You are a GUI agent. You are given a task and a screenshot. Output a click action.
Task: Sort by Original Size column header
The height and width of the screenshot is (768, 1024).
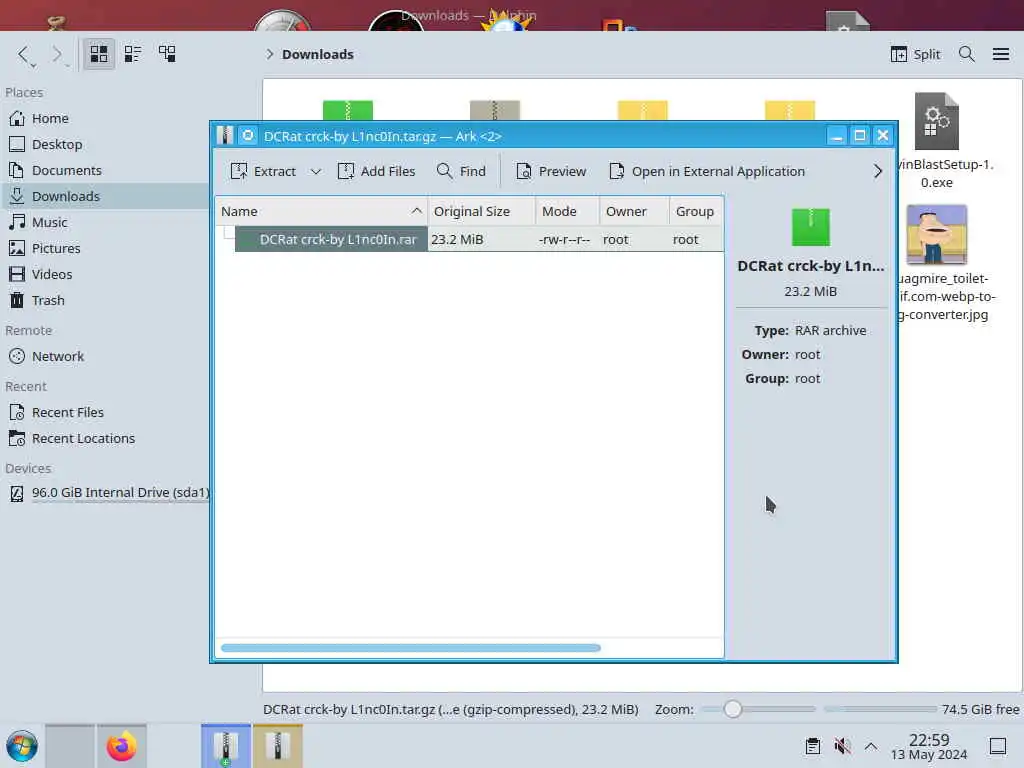(481, 212)
